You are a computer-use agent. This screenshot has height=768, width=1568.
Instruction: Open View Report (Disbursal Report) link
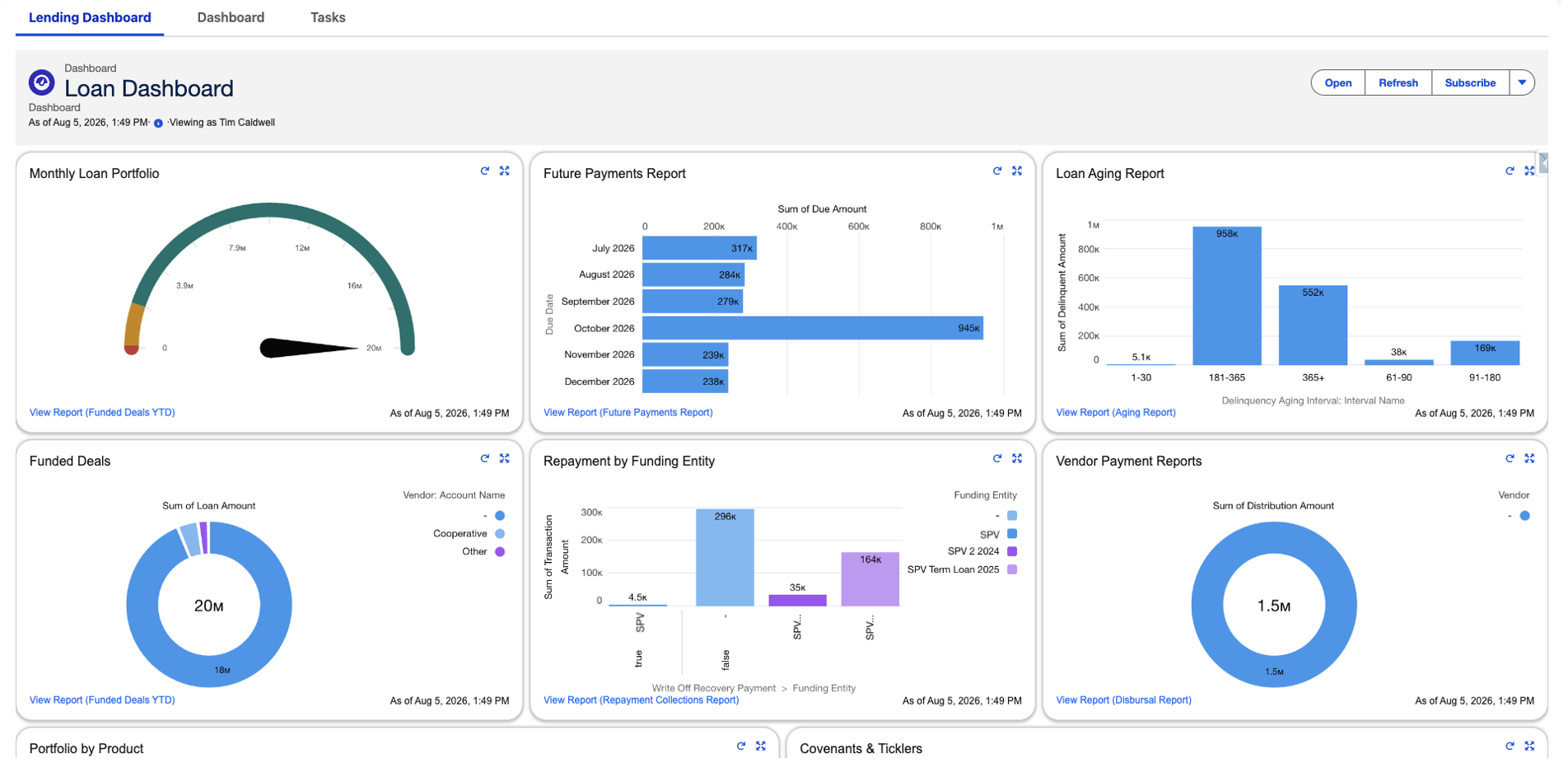click(x=1123, y=700)
